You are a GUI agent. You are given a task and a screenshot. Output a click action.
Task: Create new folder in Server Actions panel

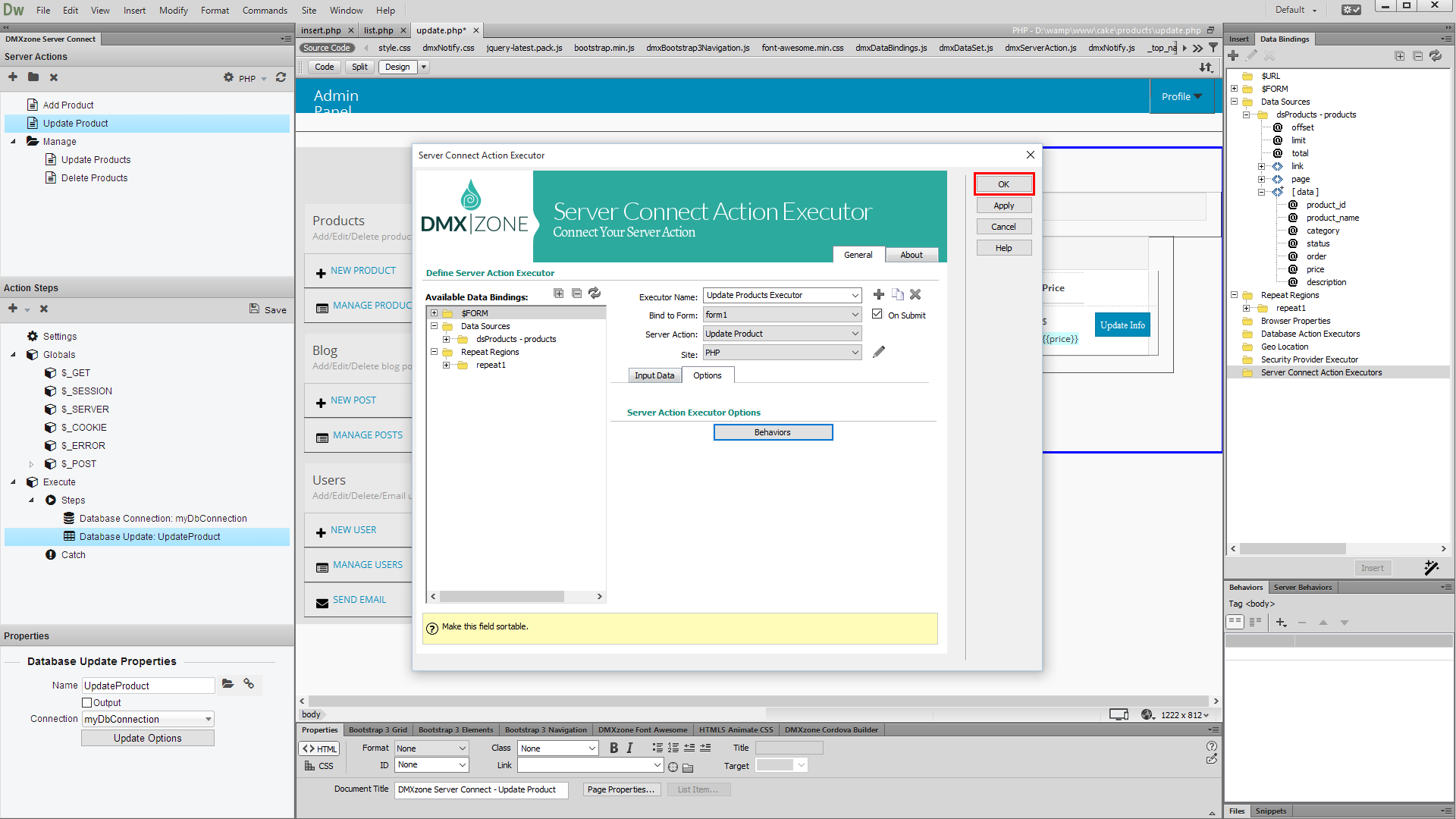[33, 77]
